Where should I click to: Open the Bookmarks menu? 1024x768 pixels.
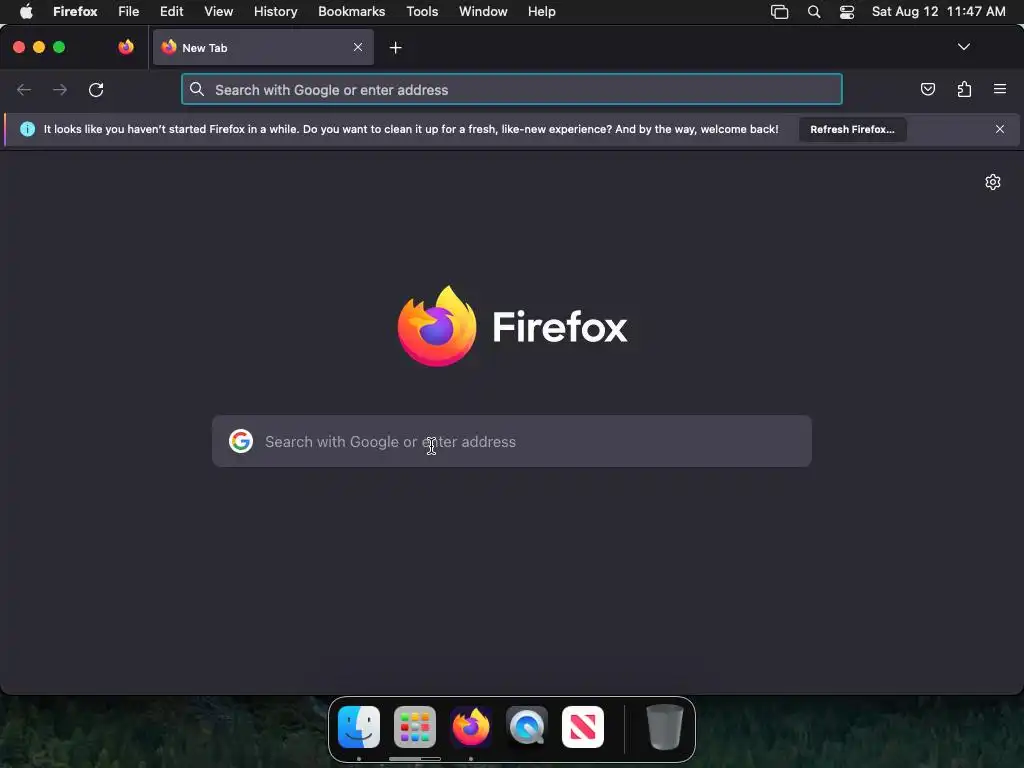click(x=351, y=12)
